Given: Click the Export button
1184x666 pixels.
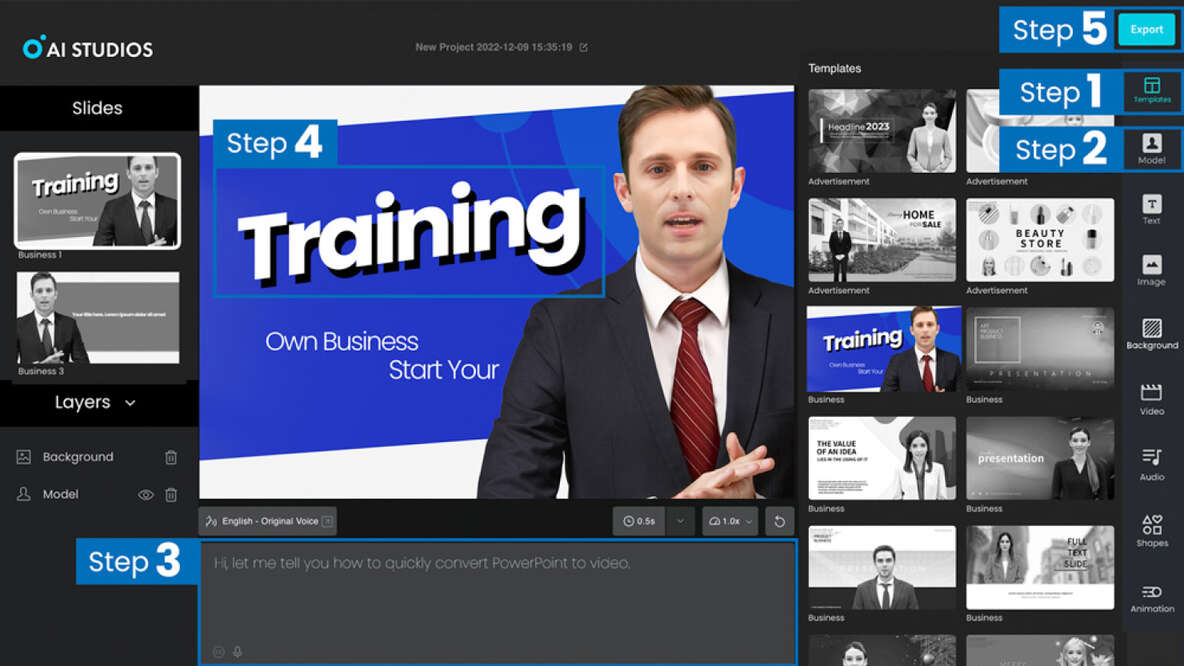Looking at the screenshot, I should (1146, 29).
